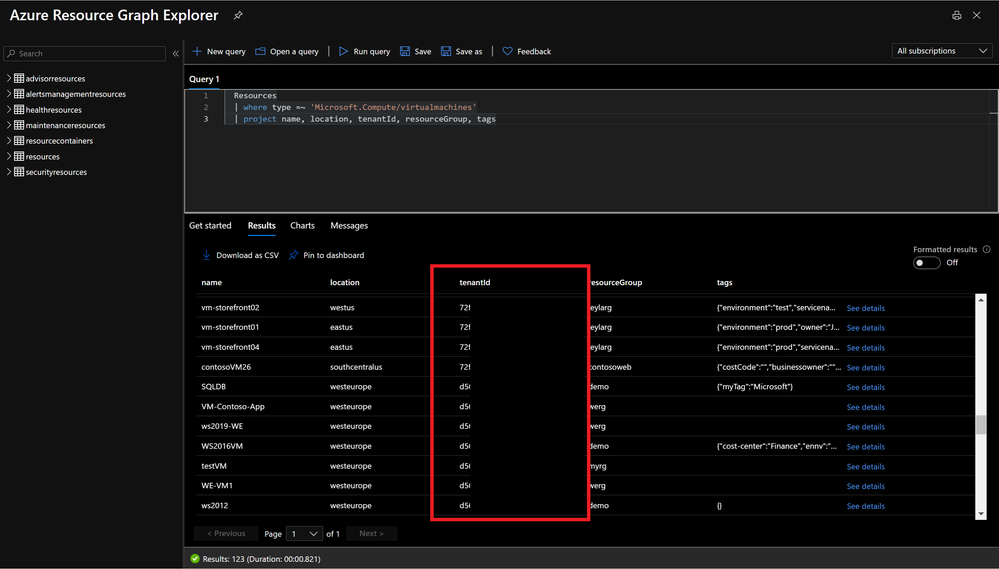
Task: Click the New query plus icon
Action: pos(197,51)
